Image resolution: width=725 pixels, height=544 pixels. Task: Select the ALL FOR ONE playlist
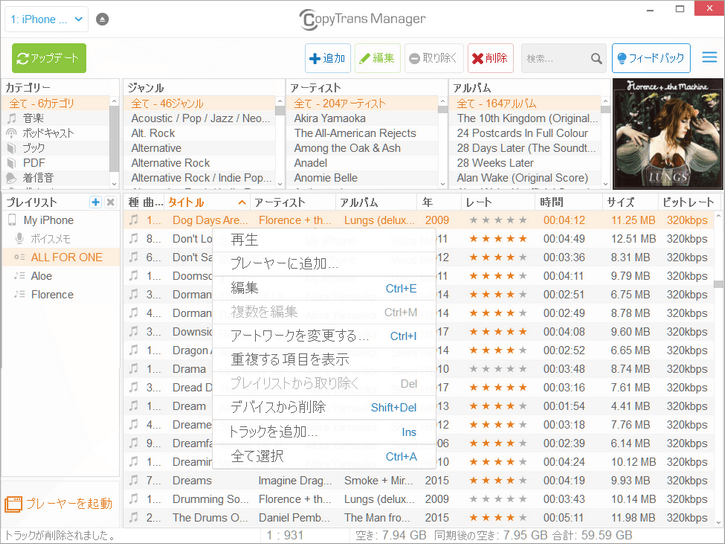[61, 257]
